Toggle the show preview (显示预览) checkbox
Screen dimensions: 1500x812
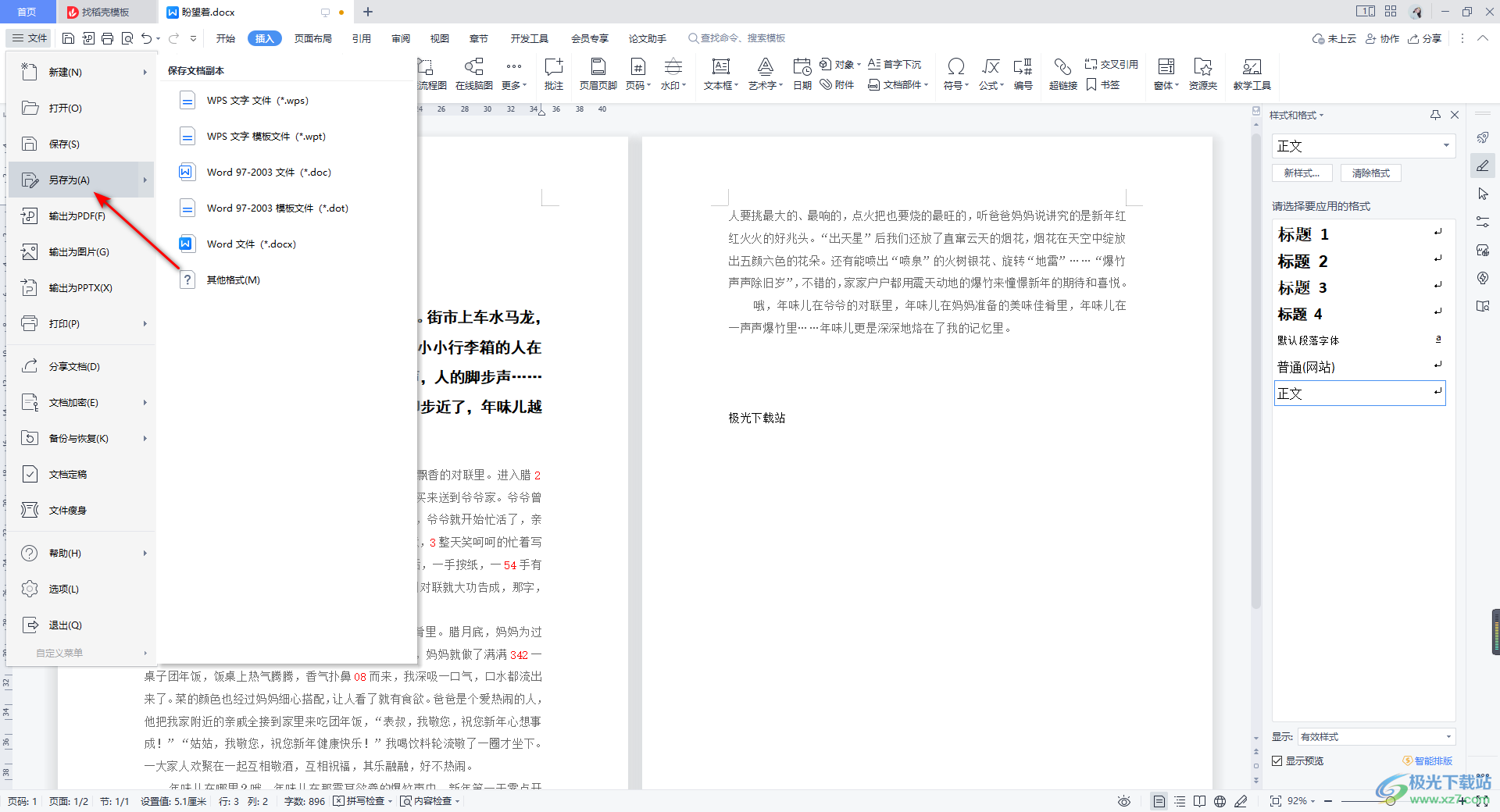click(x=1277, y=760)
